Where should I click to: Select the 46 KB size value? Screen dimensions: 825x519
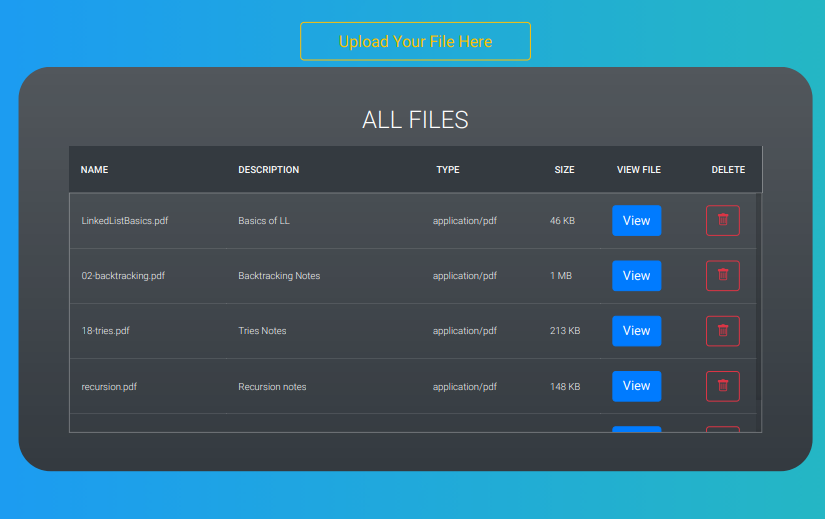point(562,221)
